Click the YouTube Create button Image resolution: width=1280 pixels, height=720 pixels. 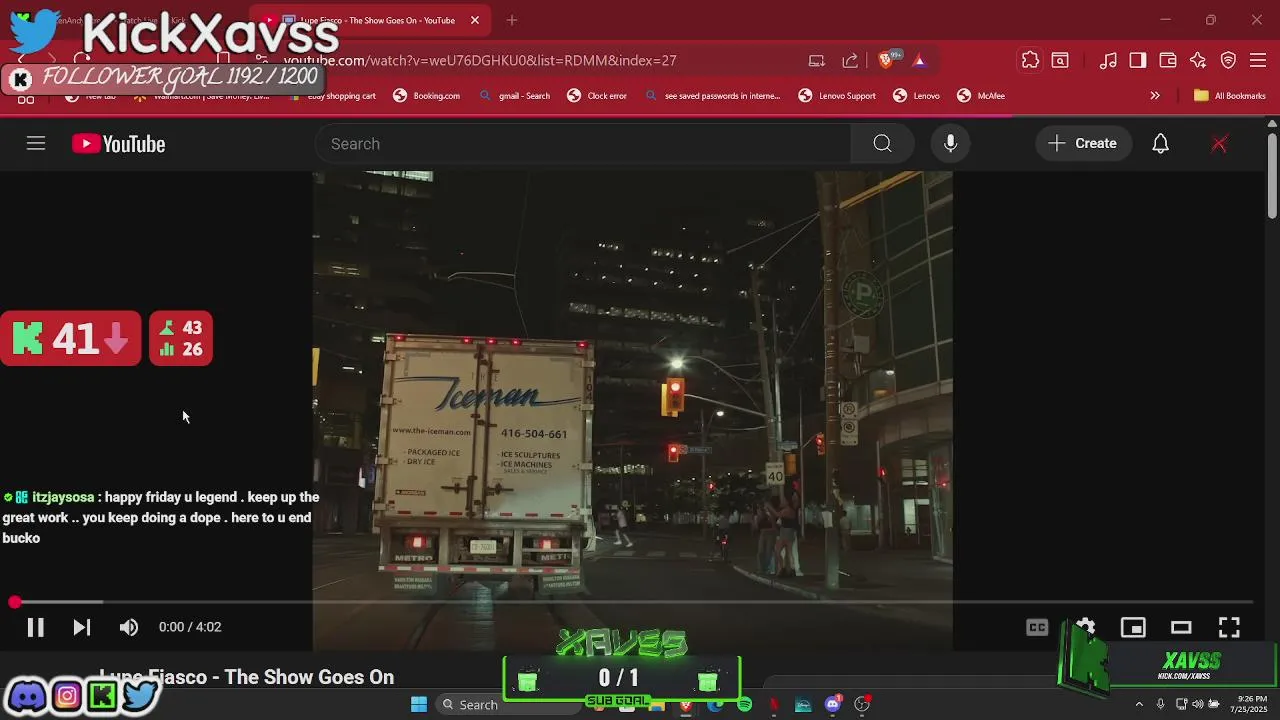[1083, 144]
